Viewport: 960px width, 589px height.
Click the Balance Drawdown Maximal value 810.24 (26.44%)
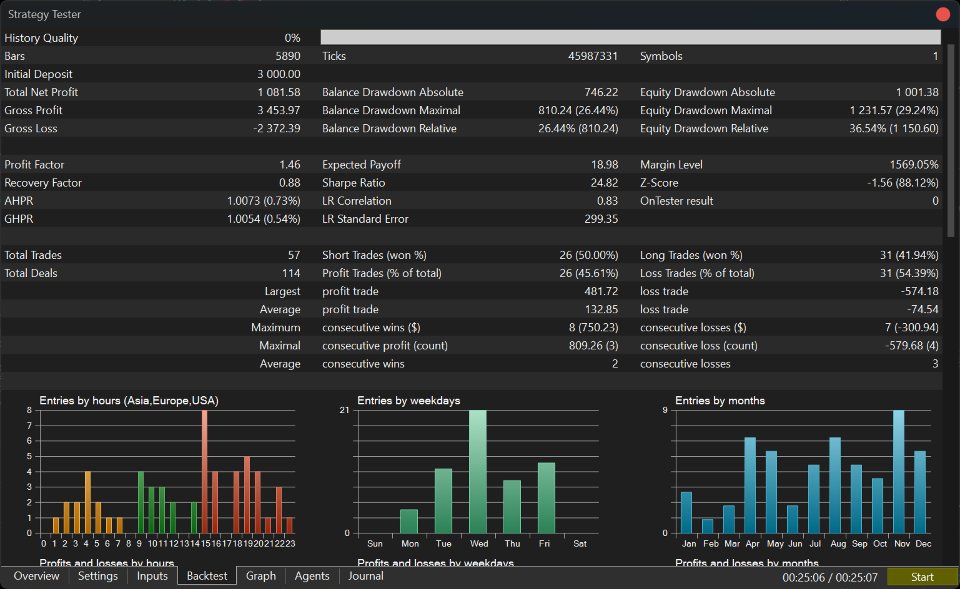click(578, 110)
